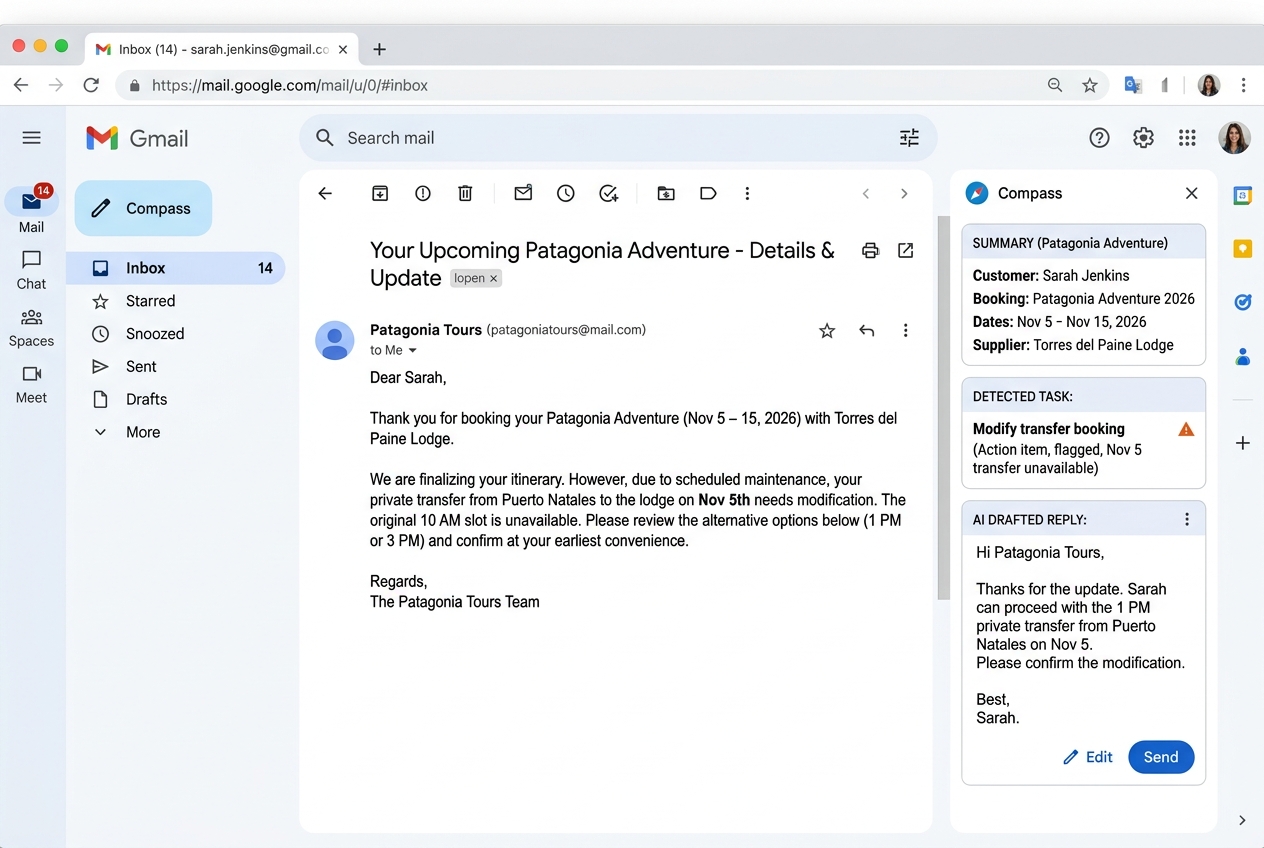Apply a label to this email
The height and width of the screenshot is (848, 1264).
[x=708, y=194]
